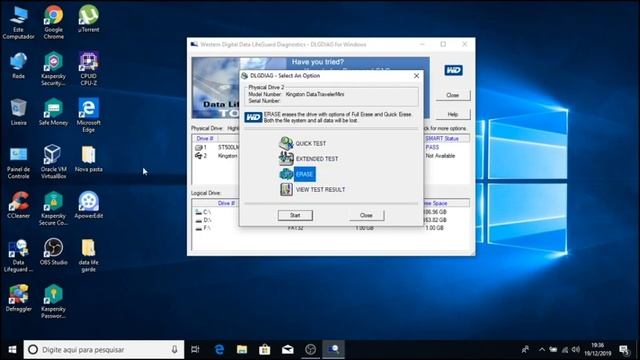Click the 'Drive #' header in physical drive list
640x360 pixels.
[205, 139]
